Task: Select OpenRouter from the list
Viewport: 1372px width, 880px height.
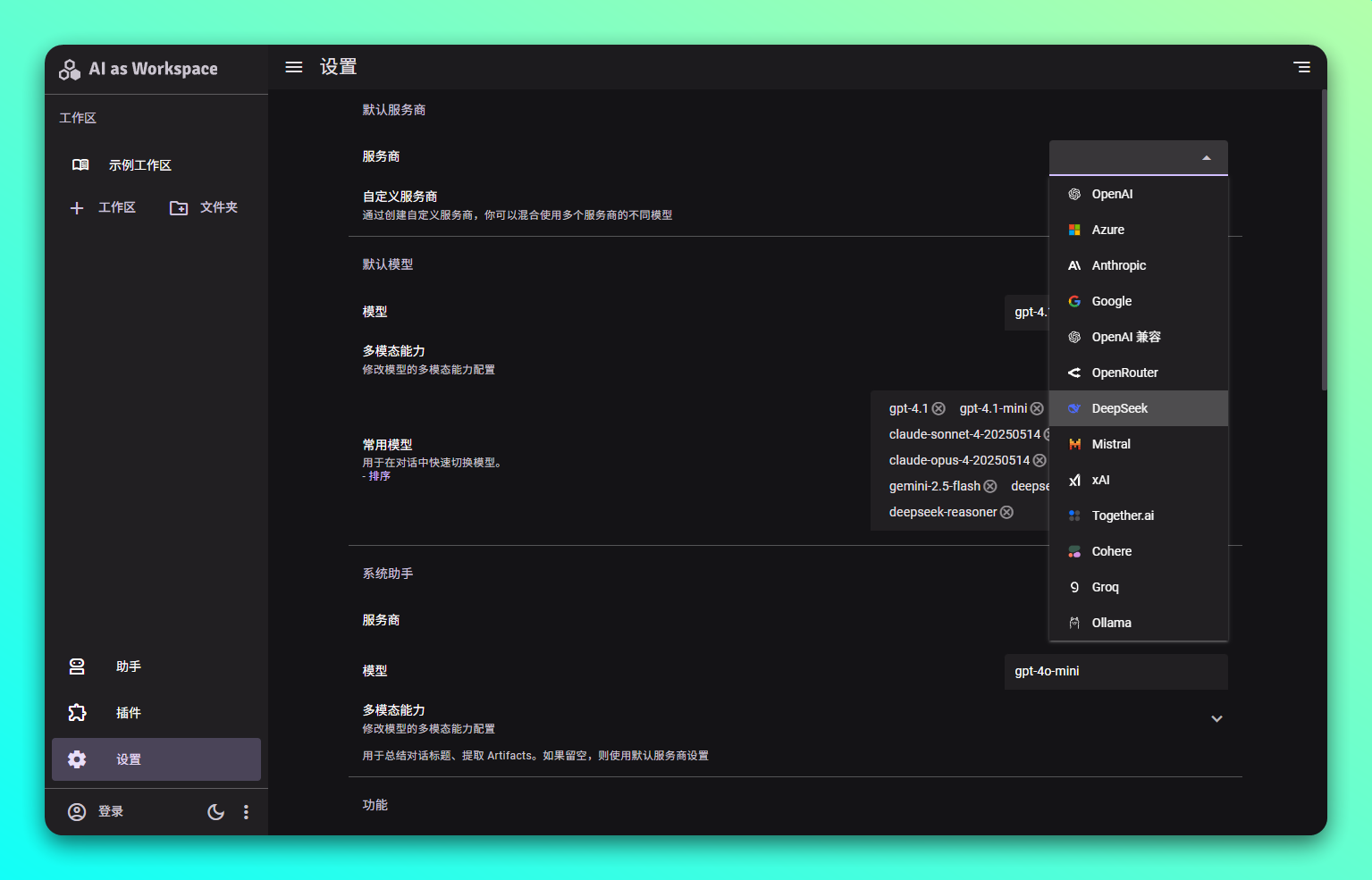Action: point(1139,373)
